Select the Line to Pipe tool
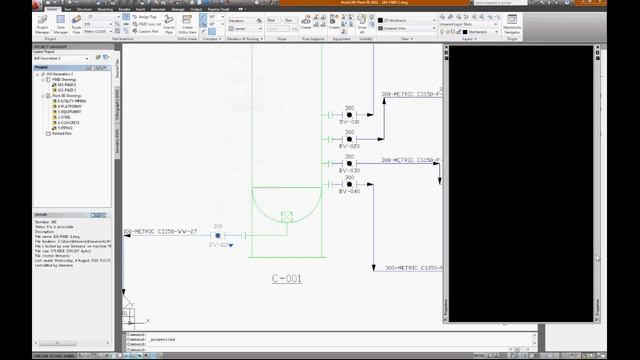The width and height of the screenshot is (640, 360). point(169,24)
